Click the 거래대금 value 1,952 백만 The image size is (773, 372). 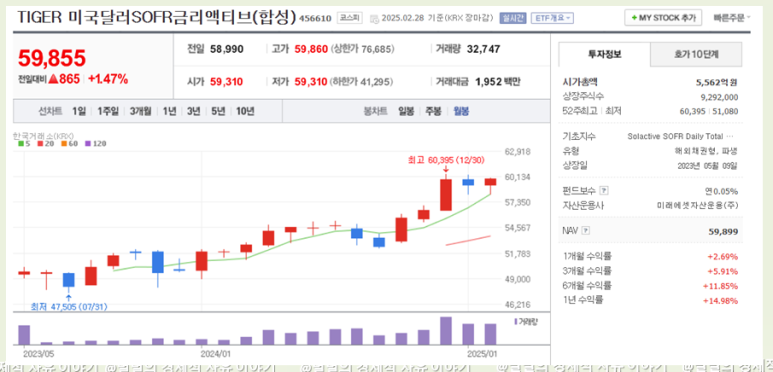coord(497,81)
